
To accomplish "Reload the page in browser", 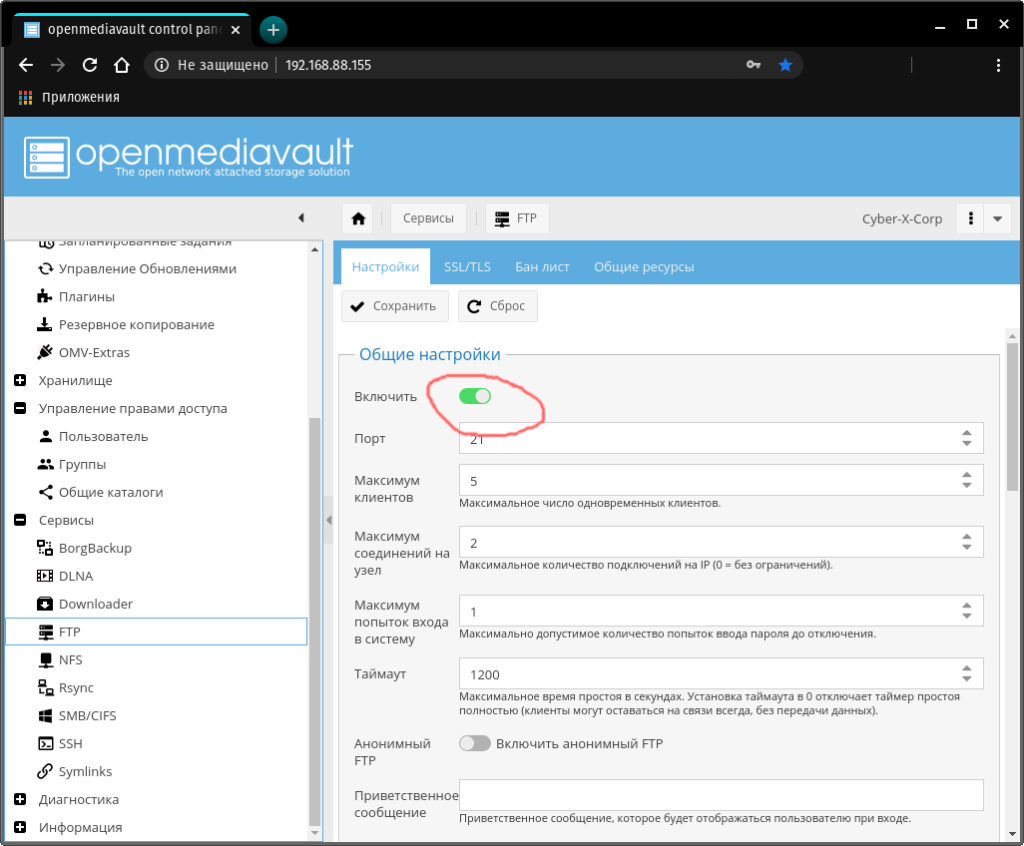I will coord(90,65).
